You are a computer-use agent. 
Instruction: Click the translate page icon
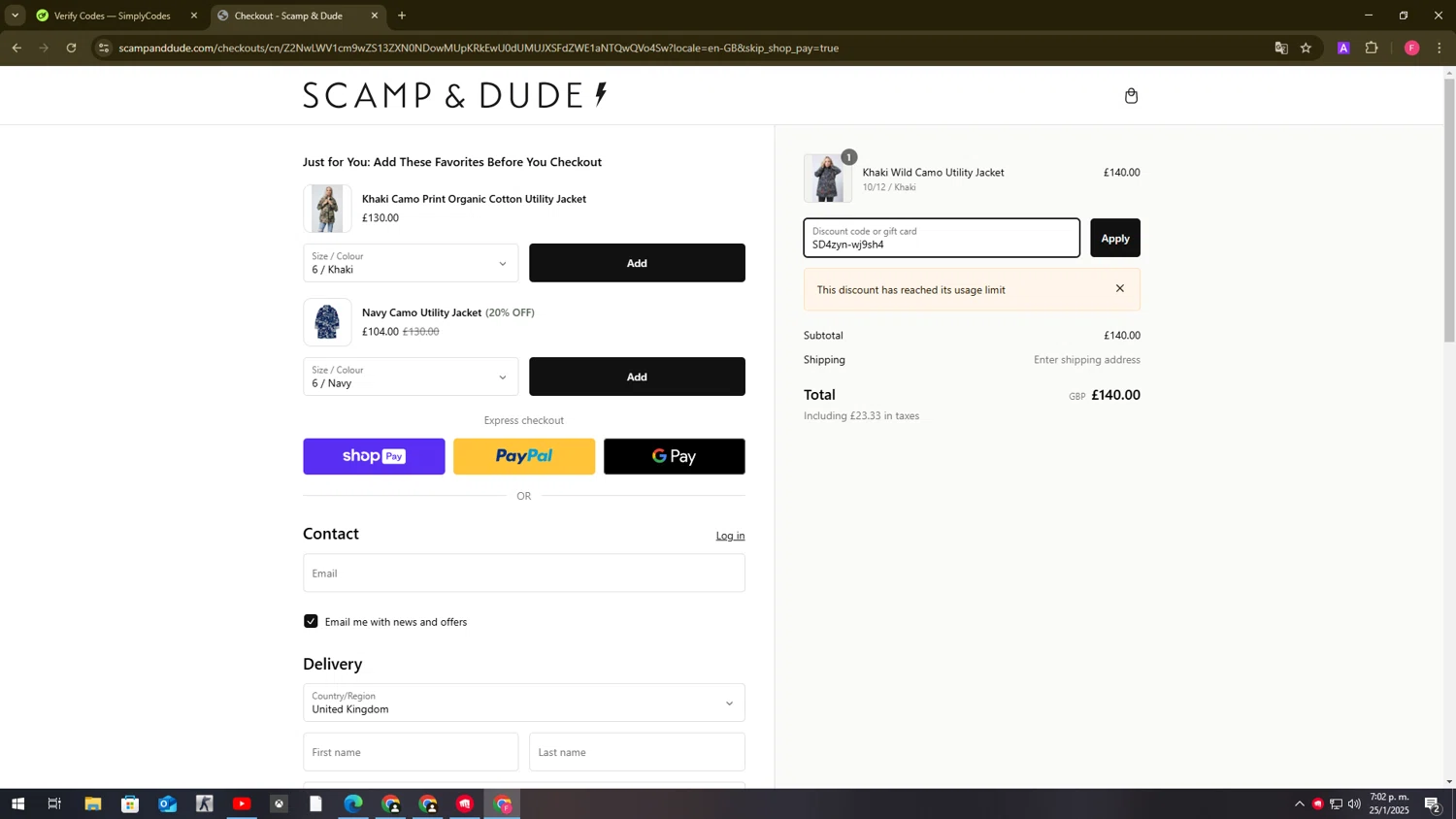point(1281,48)
